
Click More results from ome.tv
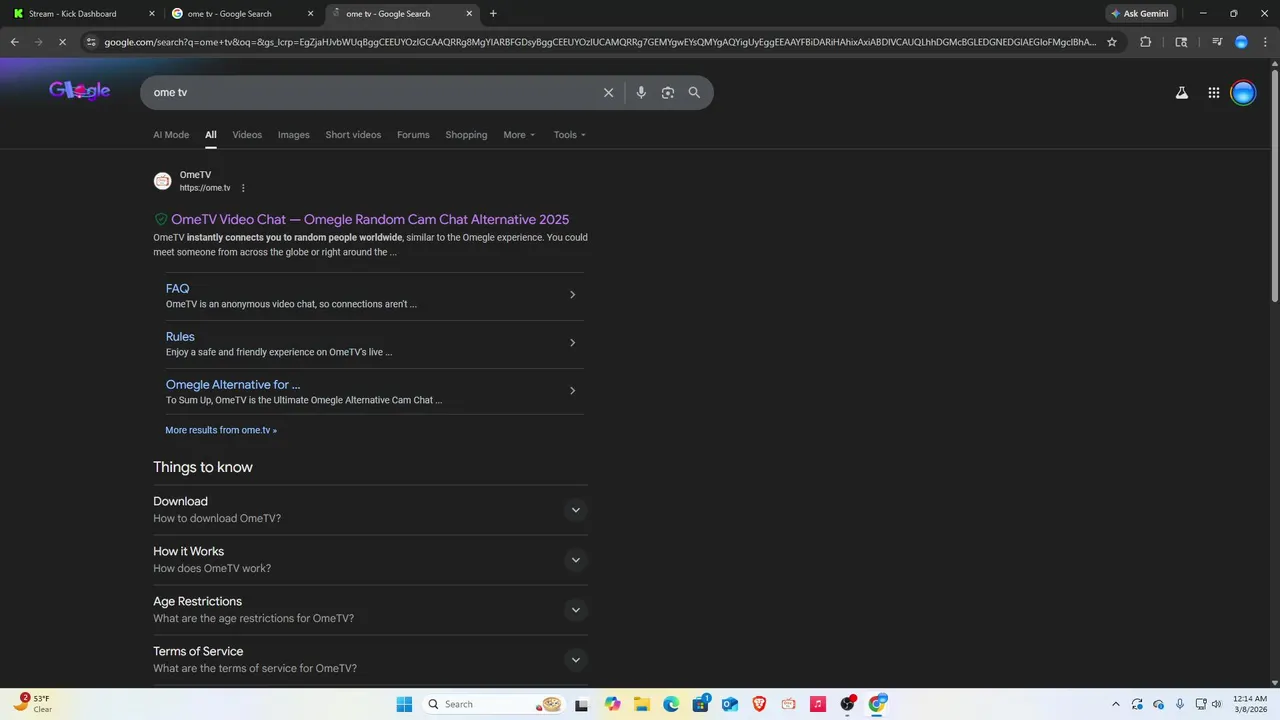click(x=221, y=430)
